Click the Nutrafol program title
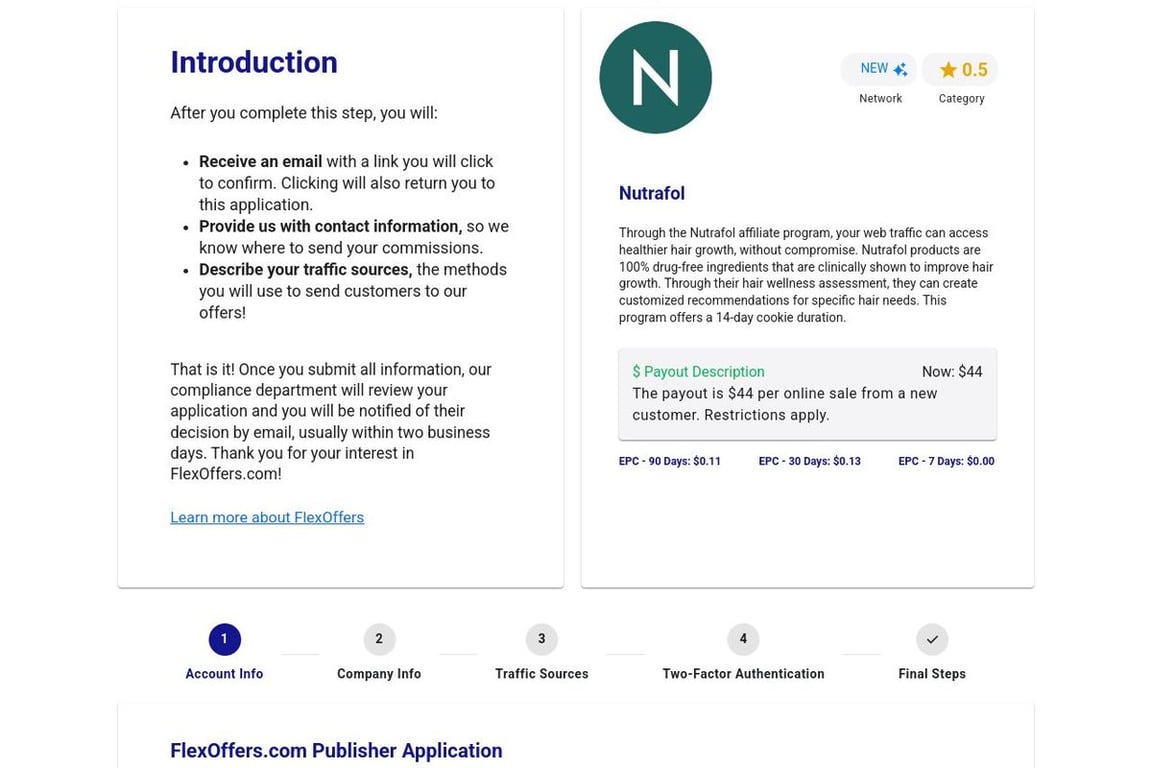The height and width of the screenshot is (768, 1152). [x=652, y=193]
